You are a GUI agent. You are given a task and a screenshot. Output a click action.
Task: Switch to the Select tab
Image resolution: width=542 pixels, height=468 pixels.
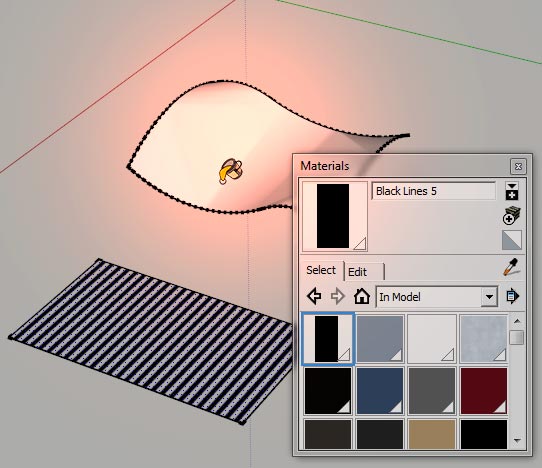pyautogui.click(x=321, y=270)
